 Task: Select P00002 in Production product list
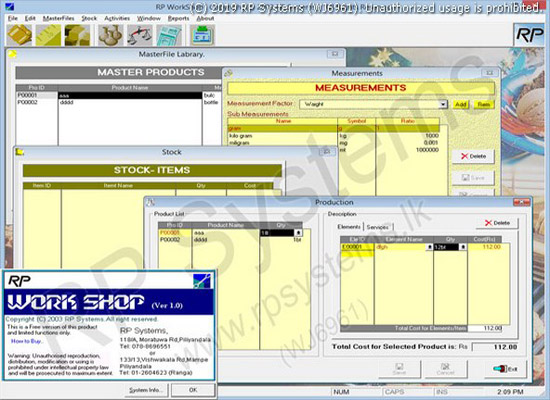pos(174,240)
